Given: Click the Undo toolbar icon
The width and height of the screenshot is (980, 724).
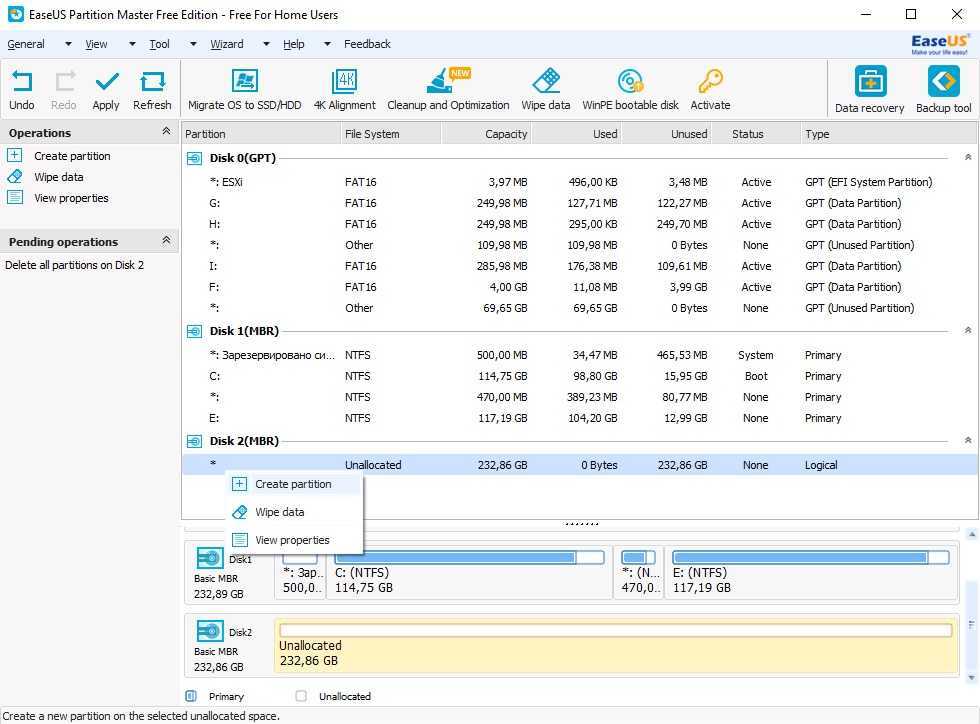Looking at the screenshot, I should point(21,83).
